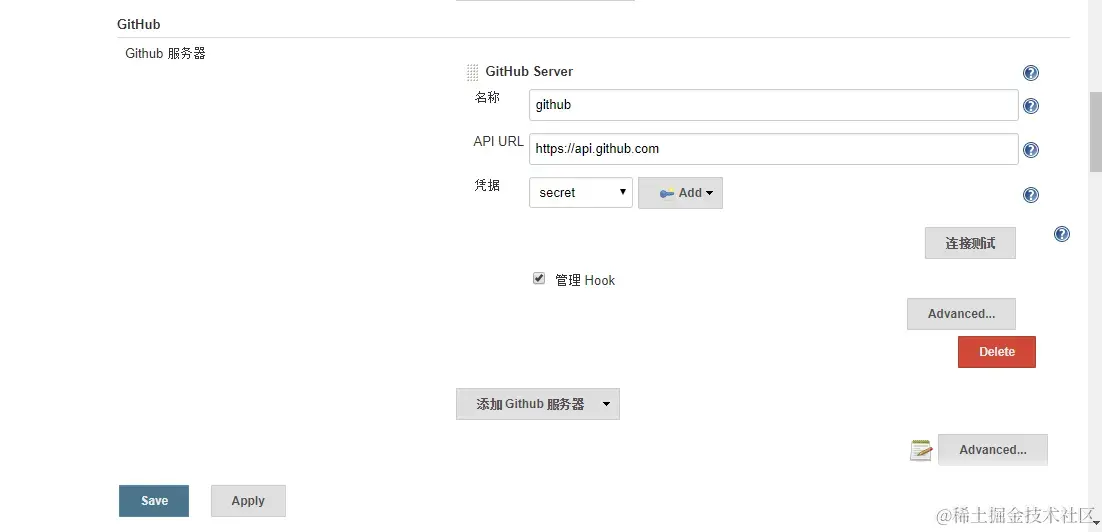This screenshot has width=1102, height=532.
Task: Click the 连接测试 test connection button
Action: (x=970, y=243)
